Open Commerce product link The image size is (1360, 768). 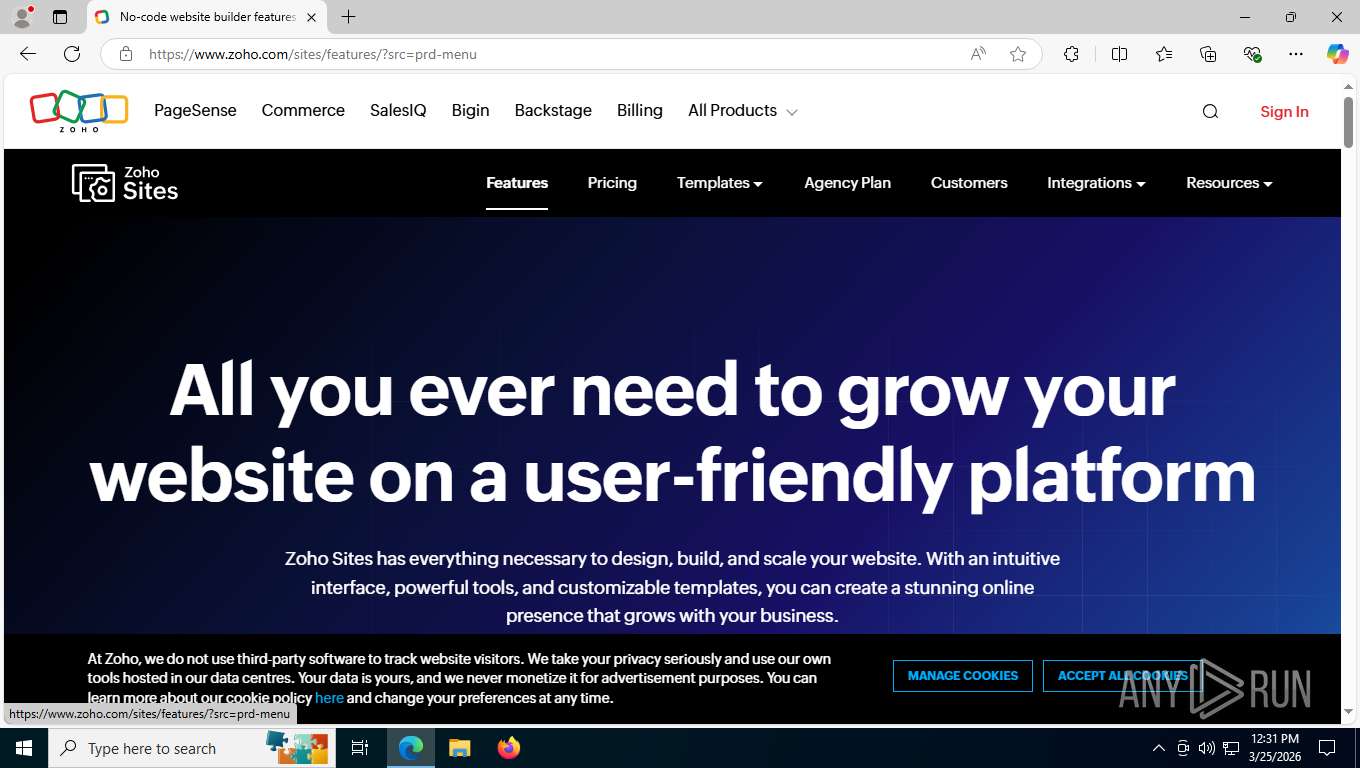[x=303, y=110]
